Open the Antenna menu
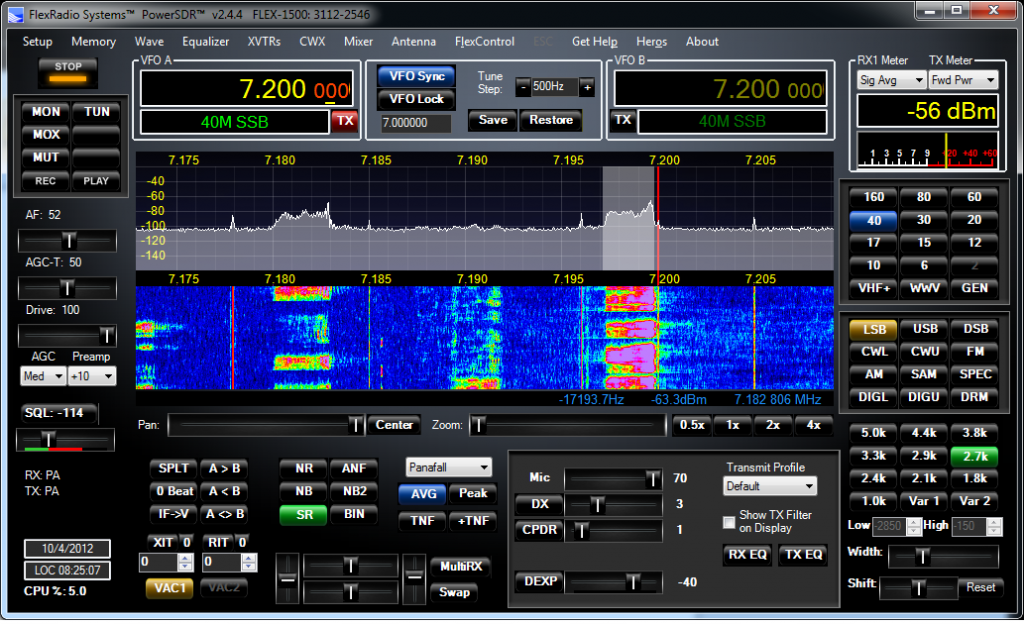Screen dimensions: 1024x624 pyautogui.click(x=413, y=42)
